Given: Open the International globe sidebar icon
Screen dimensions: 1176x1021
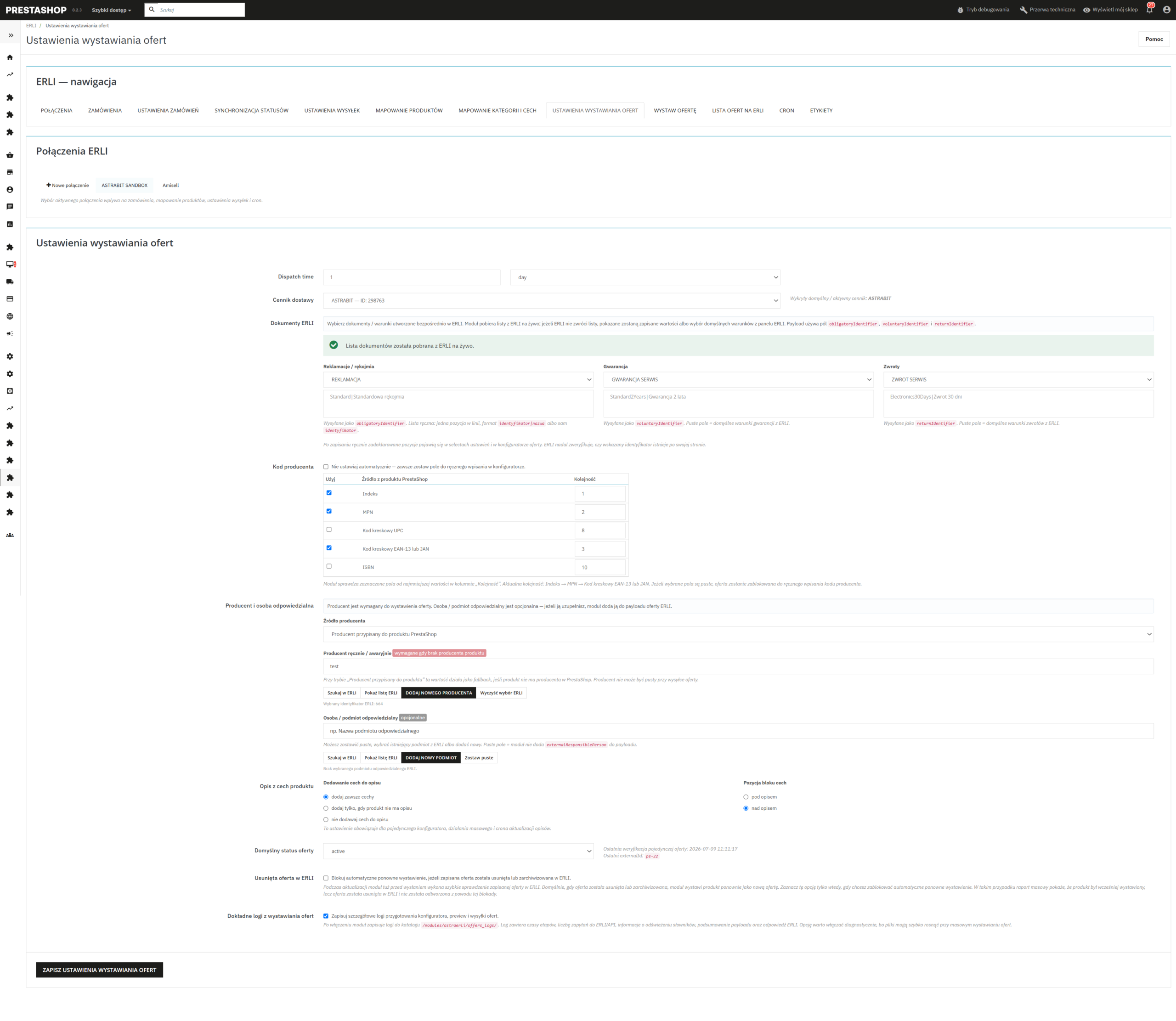Looking at the screenshot, I should 10,316.
